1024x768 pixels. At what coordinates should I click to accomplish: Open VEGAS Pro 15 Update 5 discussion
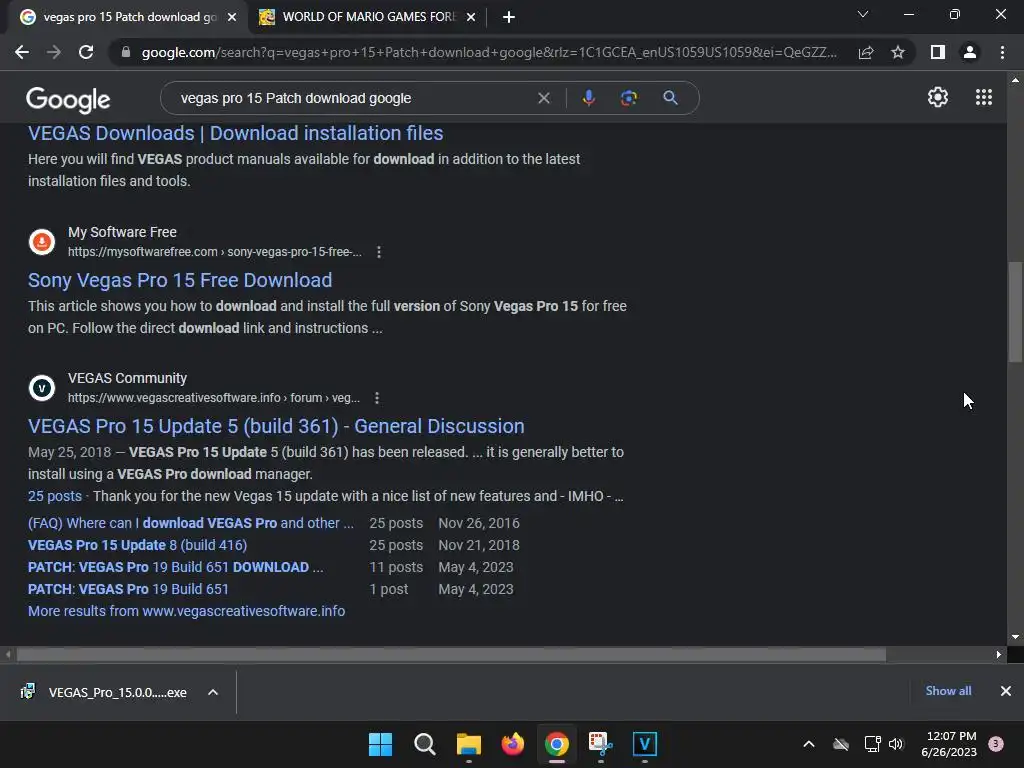point(276,426)
